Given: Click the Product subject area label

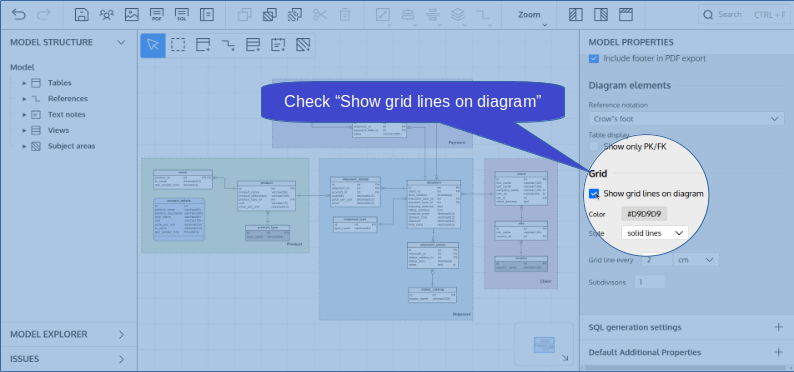Looking at the screenshot, I should (x=294, y=244).
